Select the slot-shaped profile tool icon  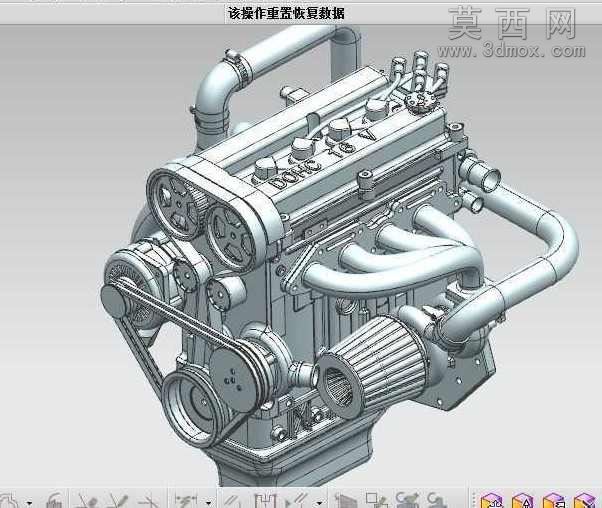pos(265,501)
